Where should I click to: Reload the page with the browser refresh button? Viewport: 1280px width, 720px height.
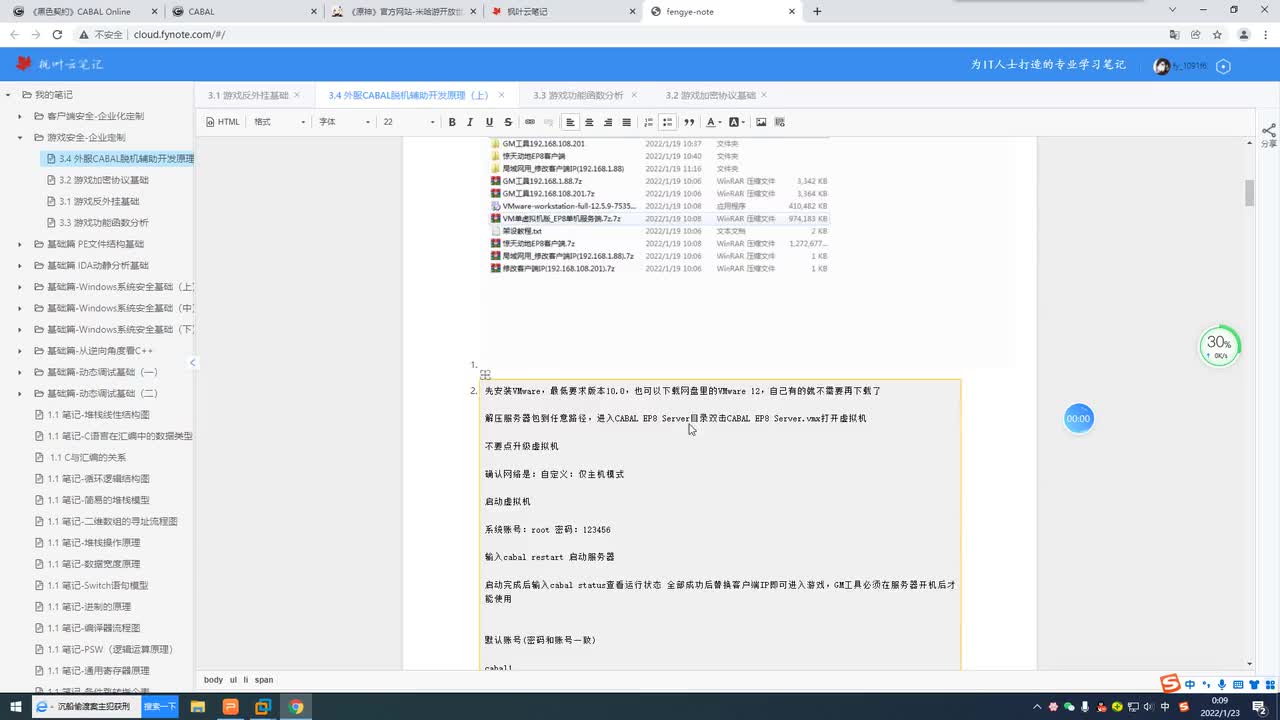[57, 34]
